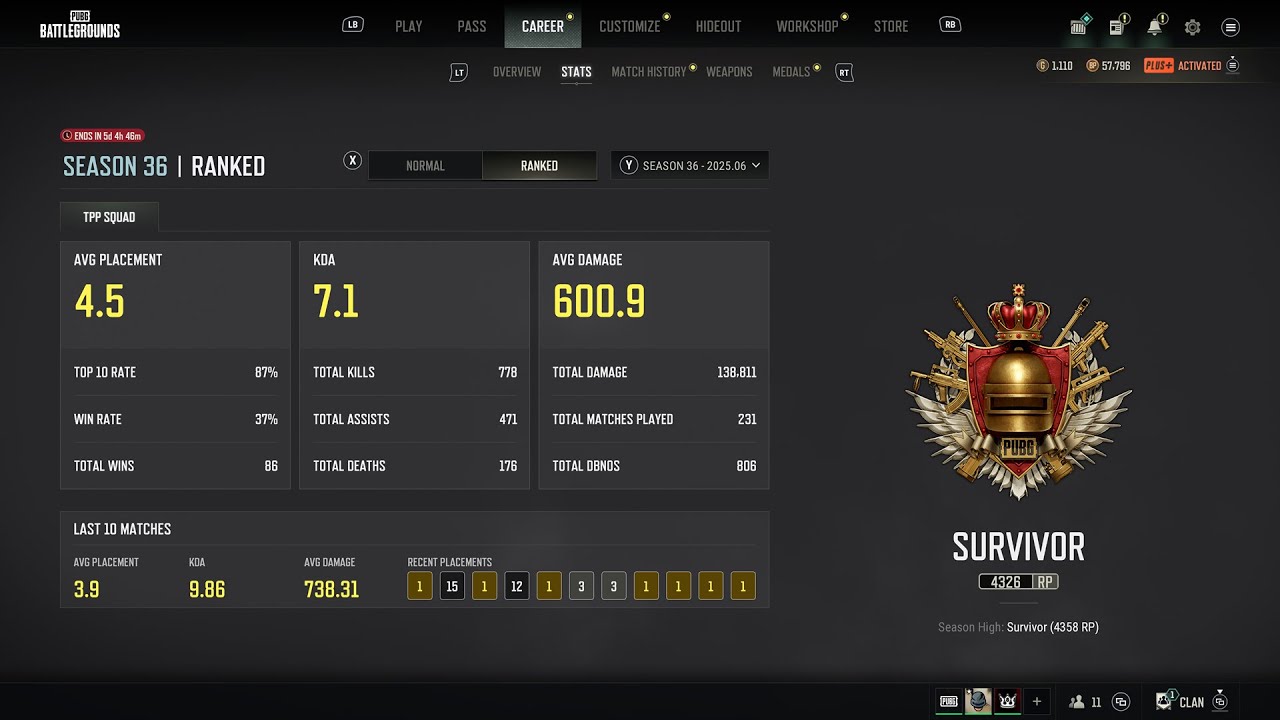Open the WORKSHOP menu
The width and height of the screenshot is (1280, 720).
807,26
